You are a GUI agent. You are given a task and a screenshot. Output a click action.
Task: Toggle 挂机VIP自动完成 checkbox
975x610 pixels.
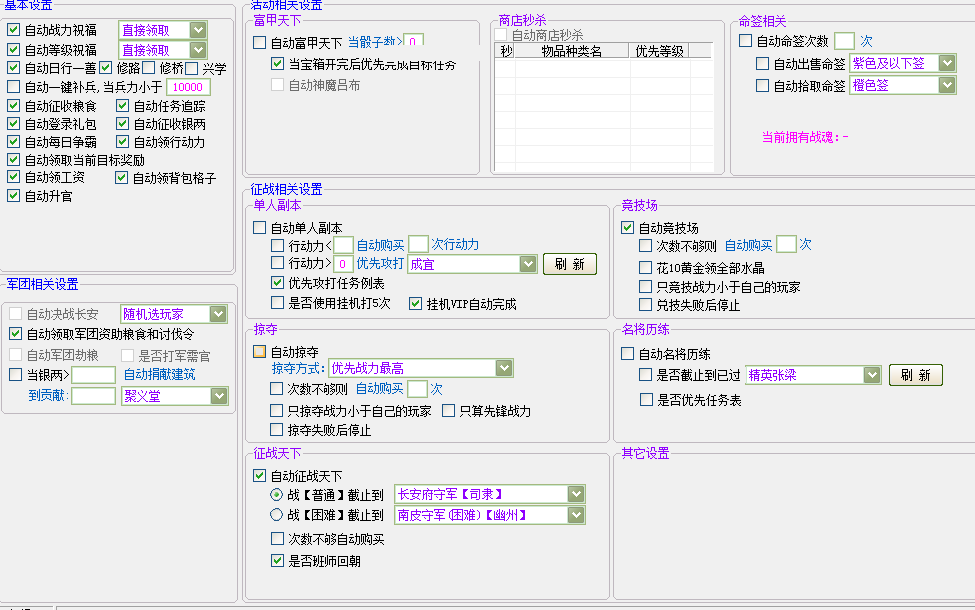pos(416,304)
